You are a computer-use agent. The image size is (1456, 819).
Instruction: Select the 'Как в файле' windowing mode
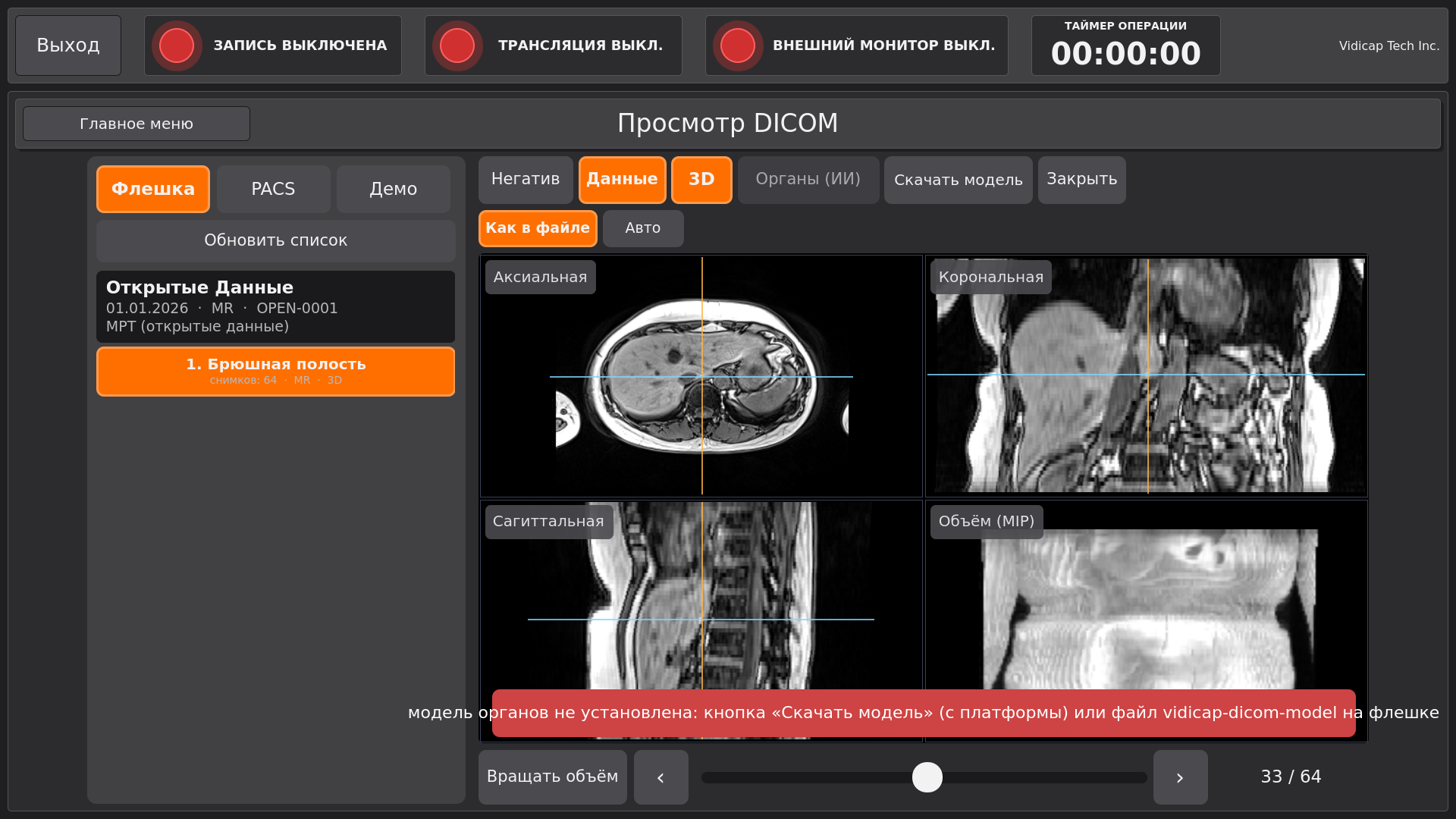click(538, 228)
